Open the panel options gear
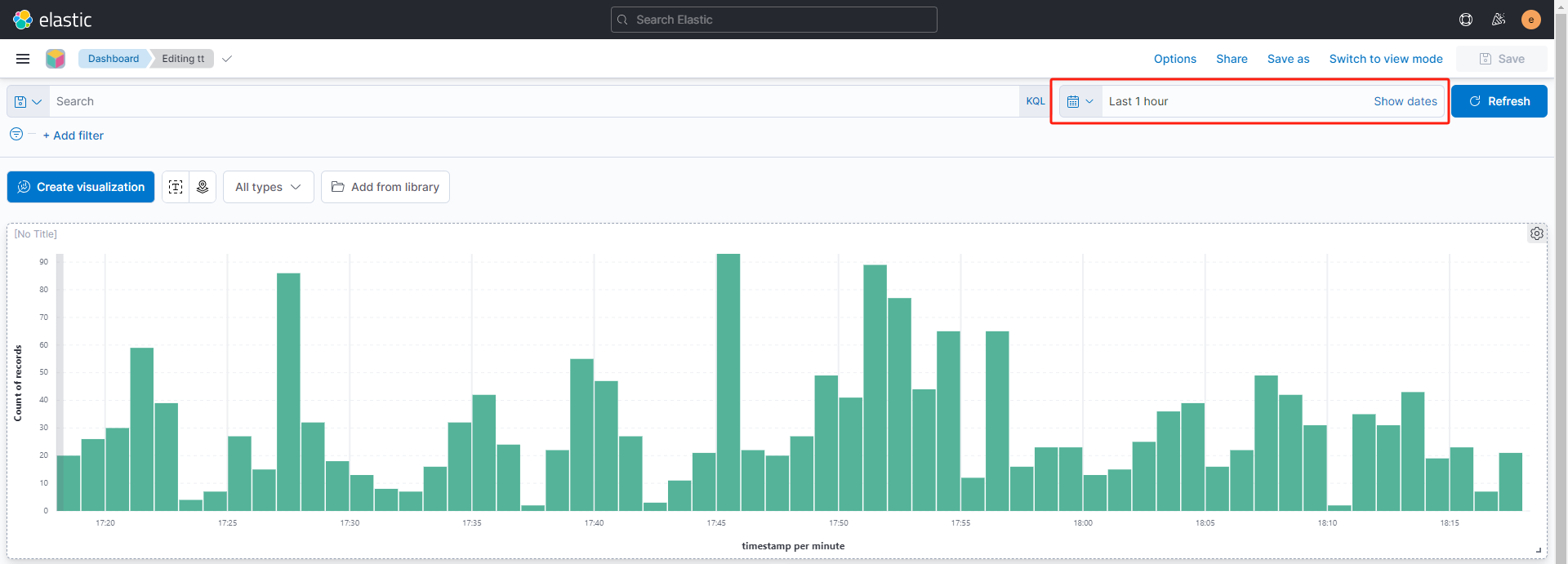This screenshot has width=1568, height=564. tap(1536, 234)
